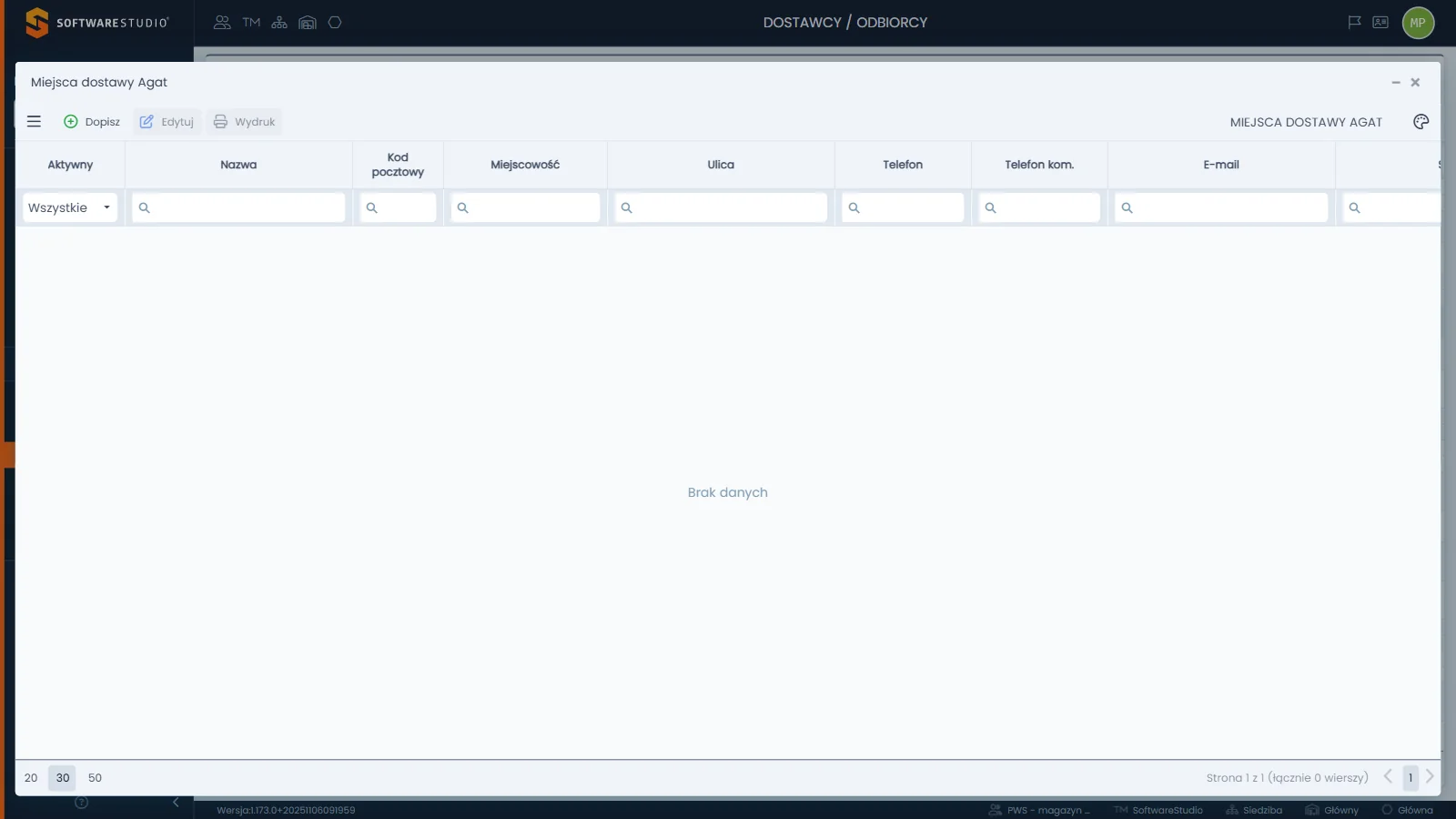The height and width of the screenshot is (819, 1456).
Task: Sort by the Nazwa column header
Action: [238, 165]
